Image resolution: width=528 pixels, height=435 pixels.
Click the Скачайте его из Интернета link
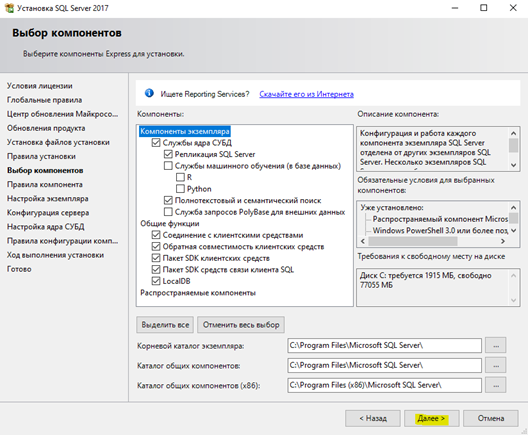click(x=306, y=94)
